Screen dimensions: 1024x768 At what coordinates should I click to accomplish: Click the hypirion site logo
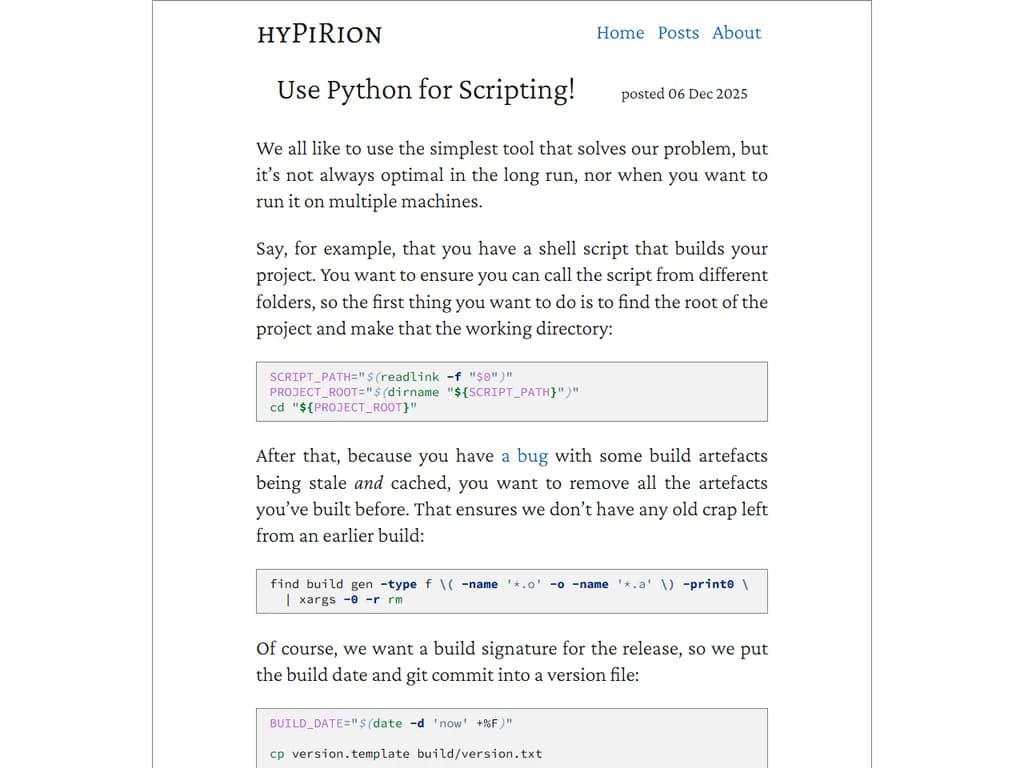tap(319, 34)
